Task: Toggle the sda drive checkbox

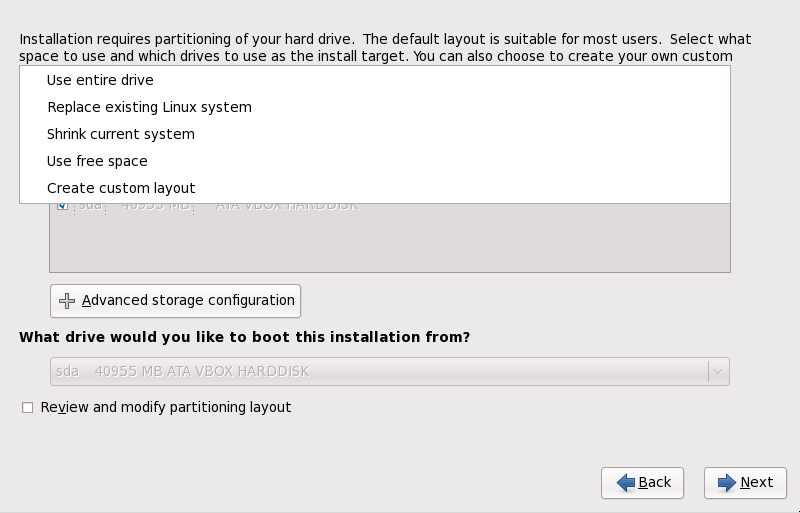Action: click(x=62, y=206)
